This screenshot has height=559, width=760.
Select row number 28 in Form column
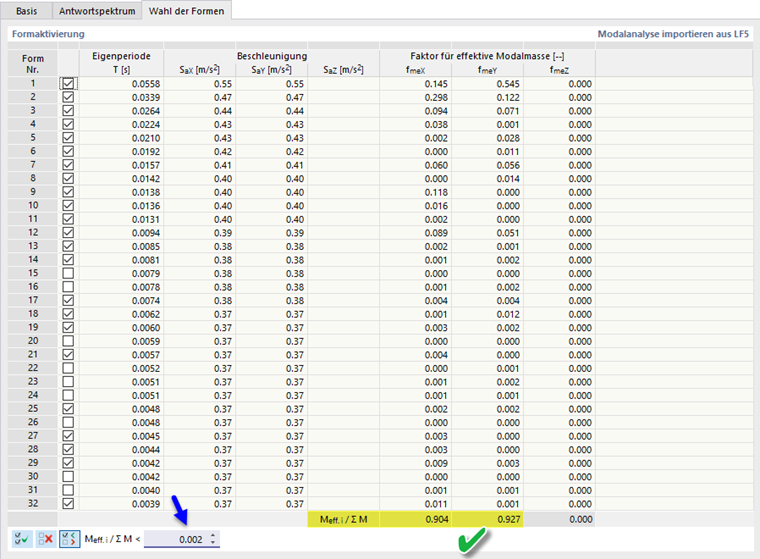32,449
